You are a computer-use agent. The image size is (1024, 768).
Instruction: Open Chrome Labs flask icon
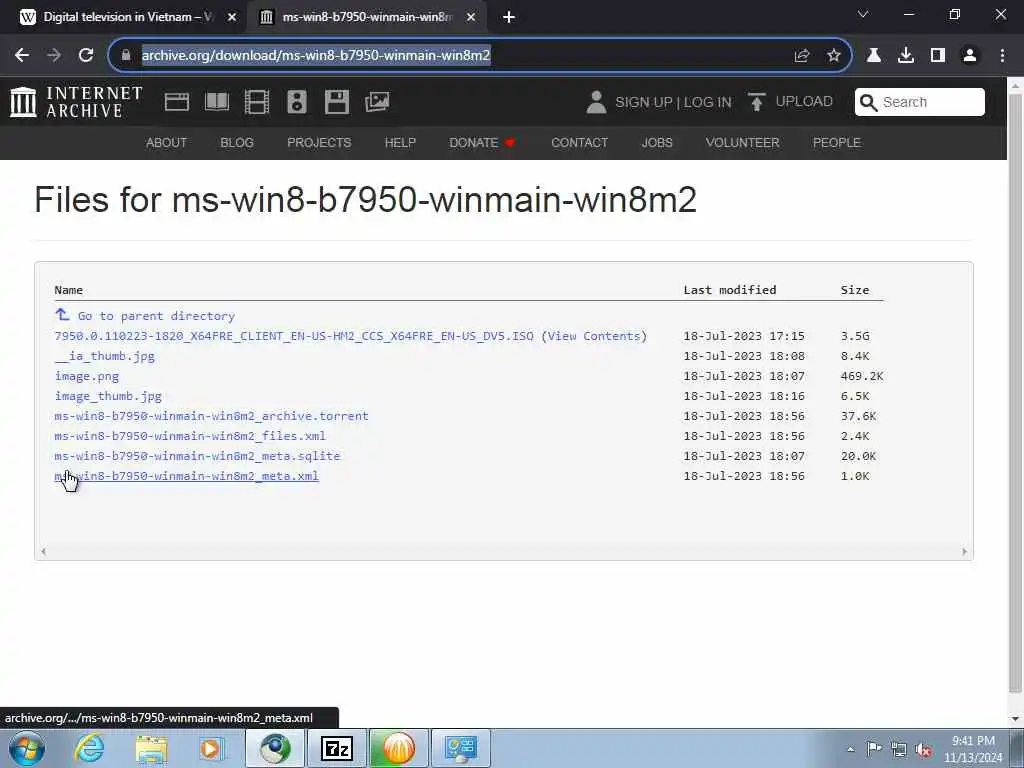pyautogui.click(x=873, y=56)
